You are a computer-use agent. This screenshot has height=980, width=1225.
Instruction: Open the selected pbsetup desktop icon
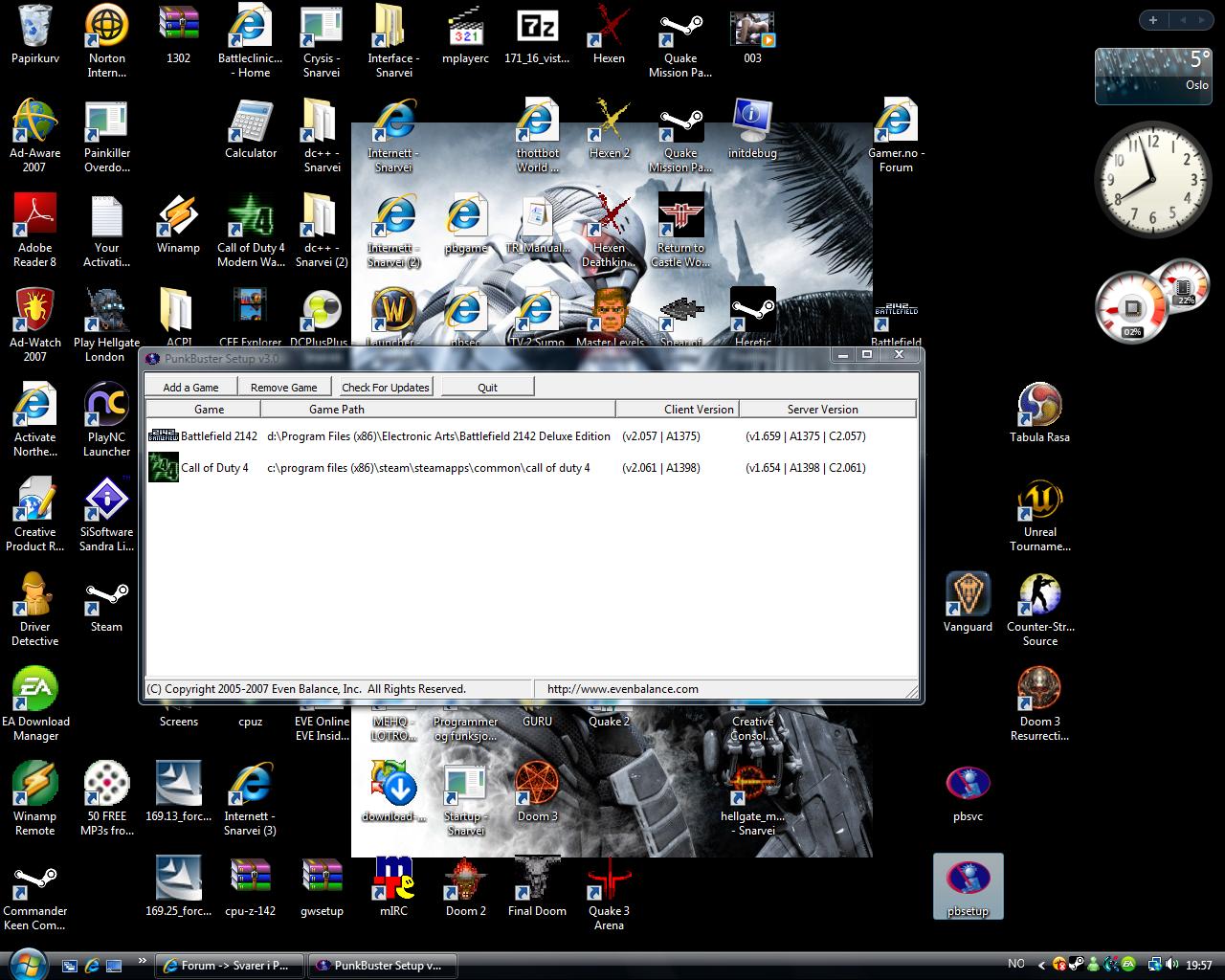[x=969, y=887]
